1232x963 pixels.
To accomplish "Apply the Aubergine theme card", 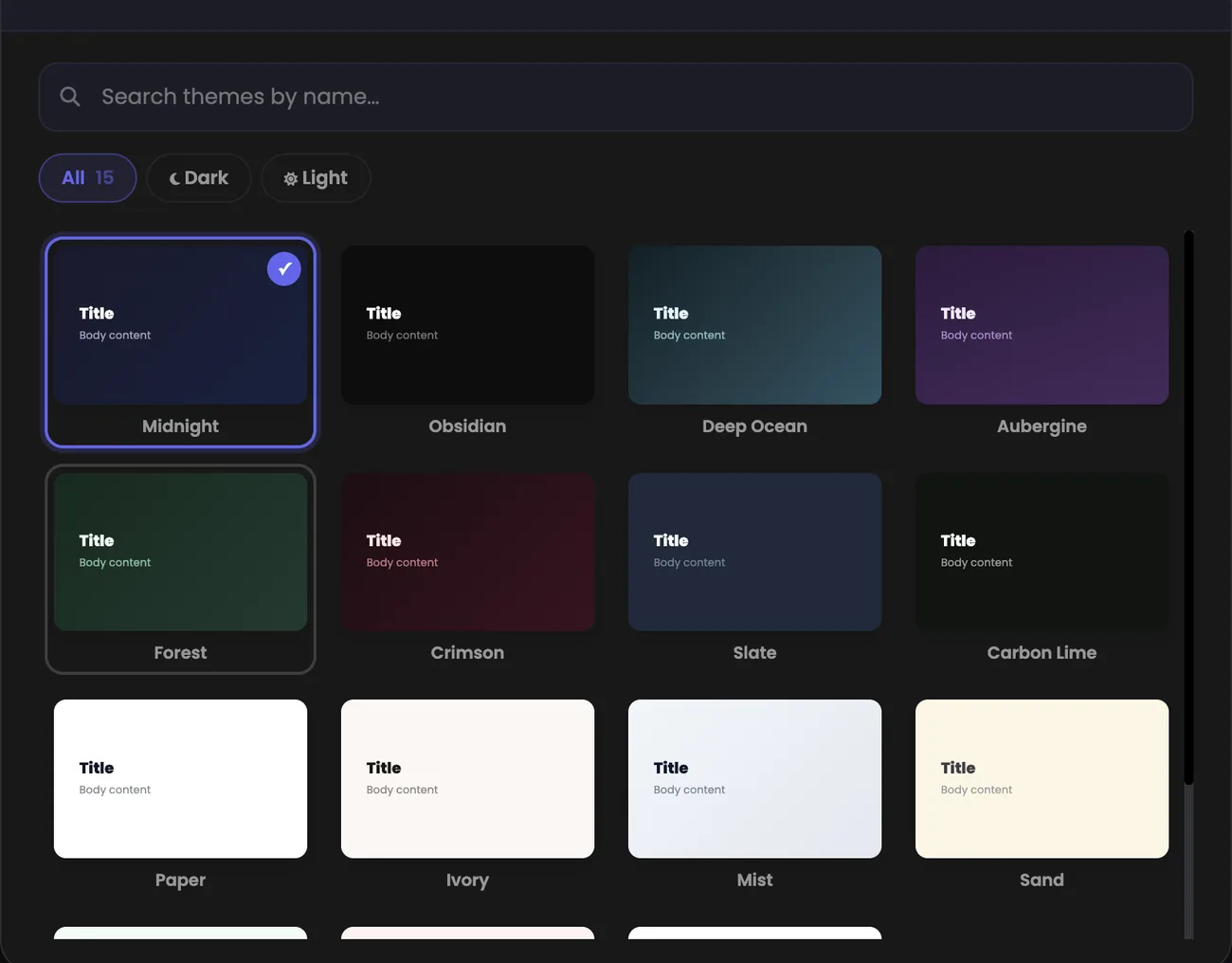I will pos(1042,342).
